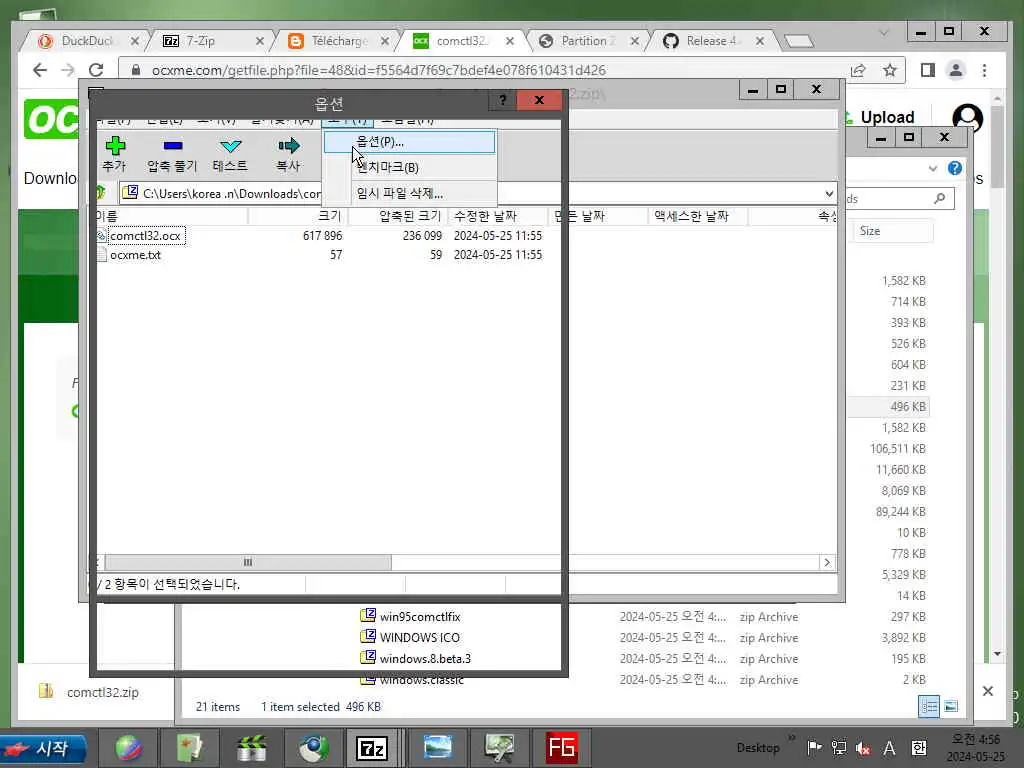1024x768 pixels.
Task: Toggle the A input mode indicator in tray
Action: pos(889,748)
